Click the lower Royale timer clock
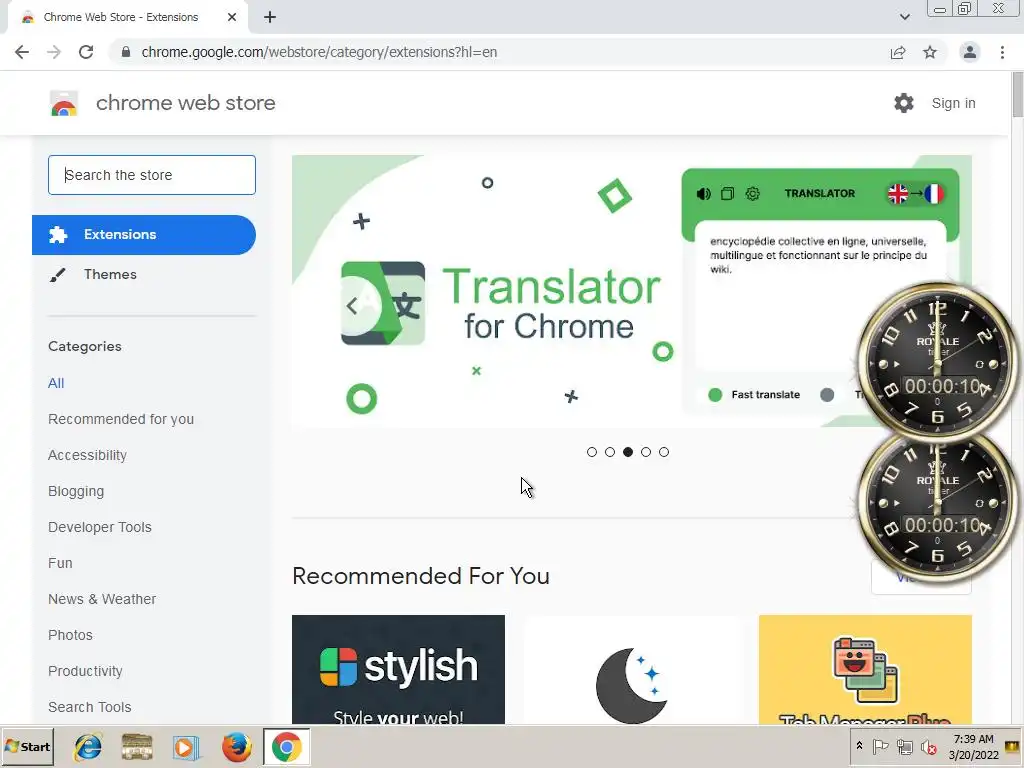 (x=937, y=507)
